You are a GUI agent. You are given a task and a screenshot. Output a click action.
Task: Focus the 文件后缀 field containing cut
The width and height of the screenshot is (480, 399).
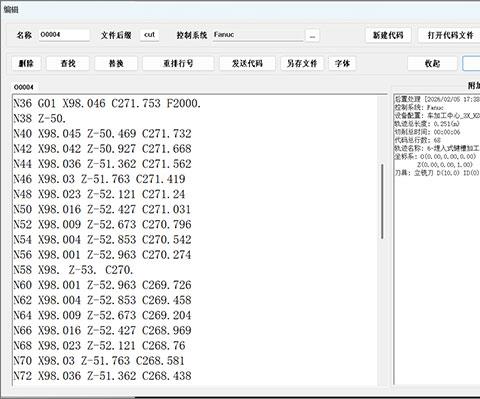coord(149,35)
